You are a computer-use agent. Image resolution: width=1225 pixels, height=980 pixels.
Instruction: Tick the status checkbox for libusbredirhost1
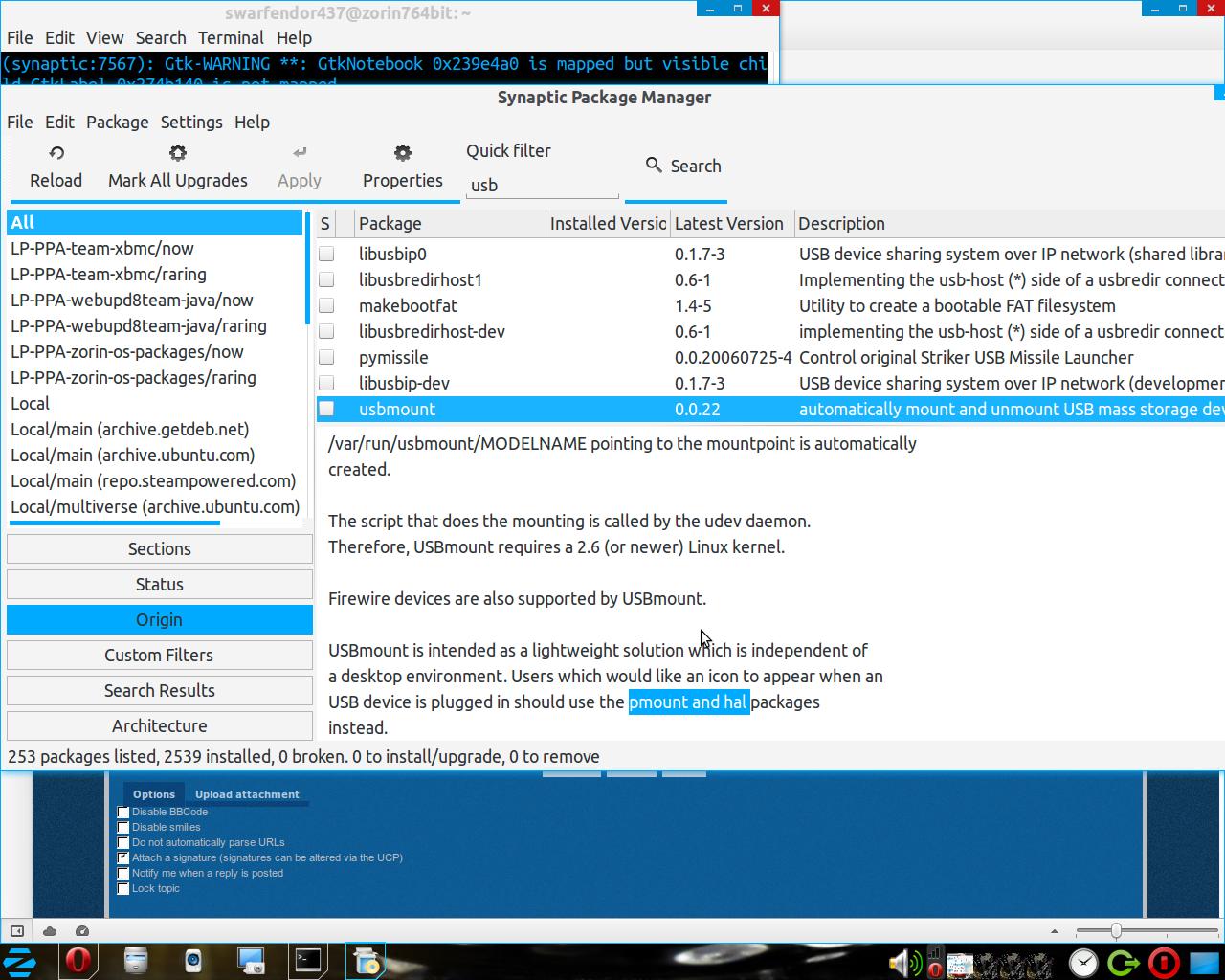[x=326, y=279]
